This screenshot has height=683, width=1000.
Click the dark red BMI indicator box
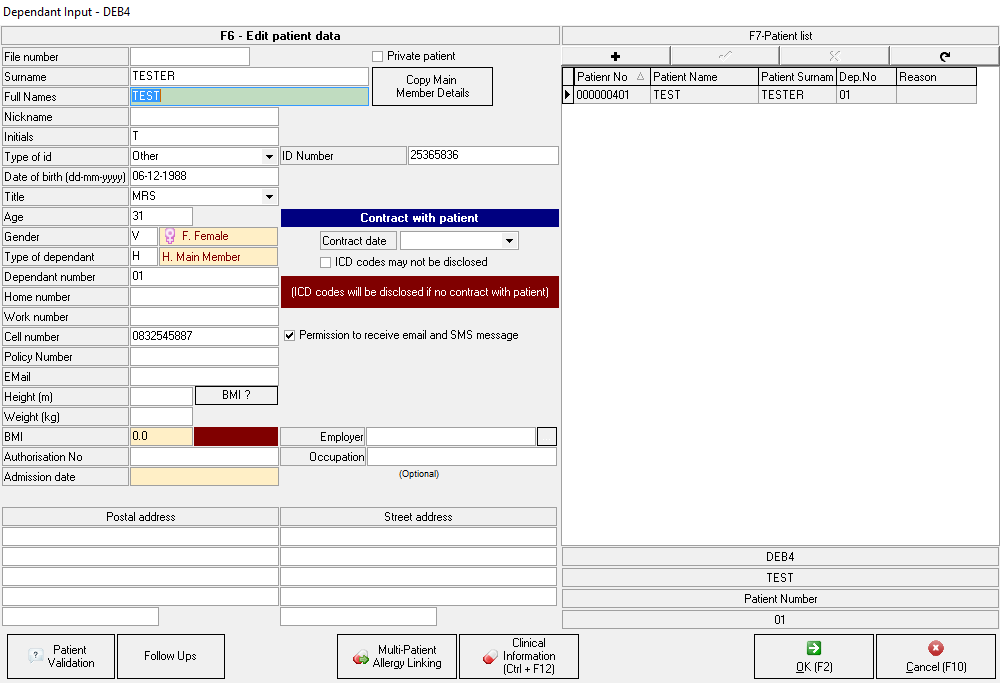(235, 437)
